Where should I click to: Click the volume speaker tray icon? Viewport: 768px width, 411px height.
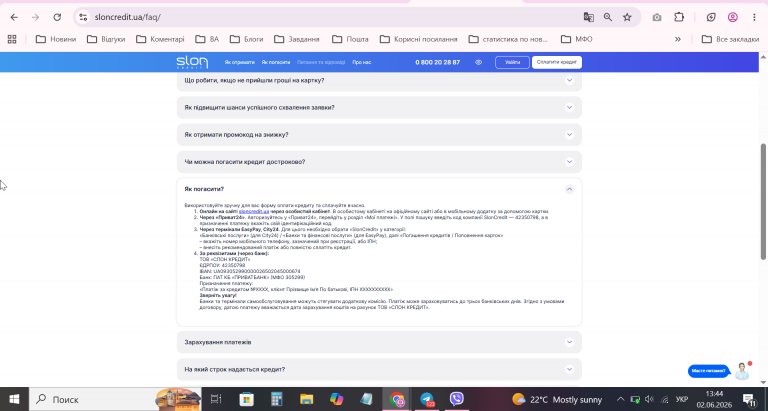coord(649,399)
